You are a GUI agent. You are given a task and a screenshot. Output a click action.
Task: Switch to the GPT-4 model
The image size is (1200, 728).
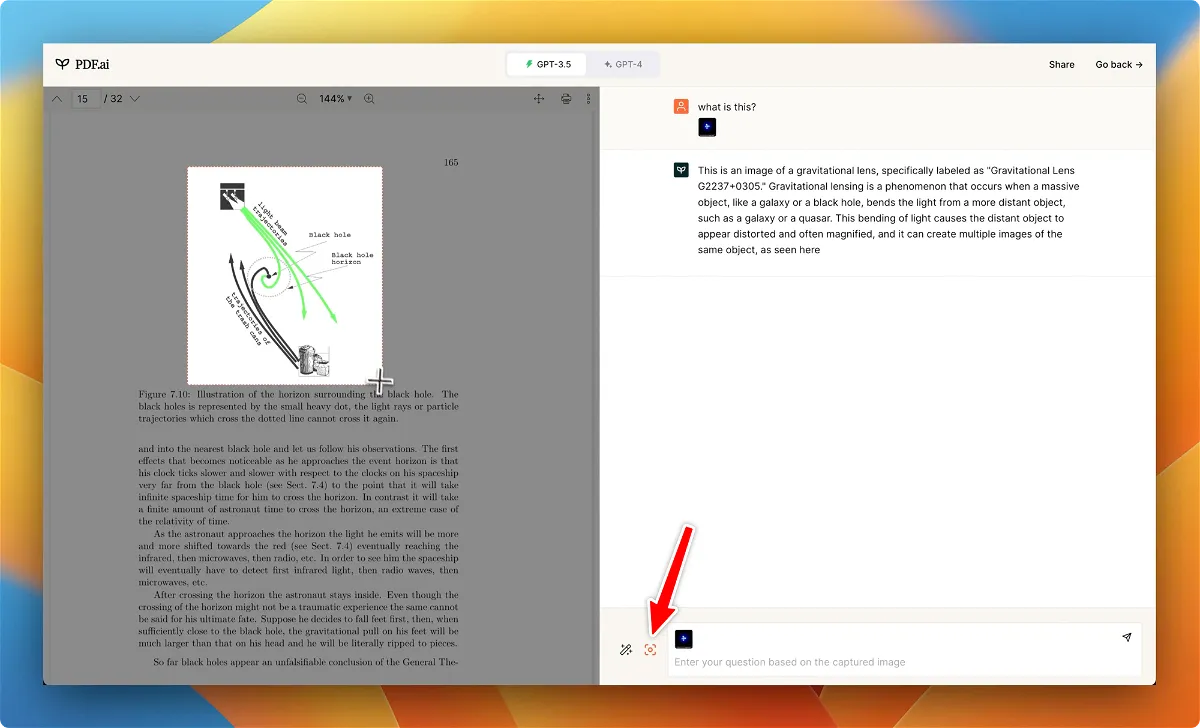coord(622,64)
